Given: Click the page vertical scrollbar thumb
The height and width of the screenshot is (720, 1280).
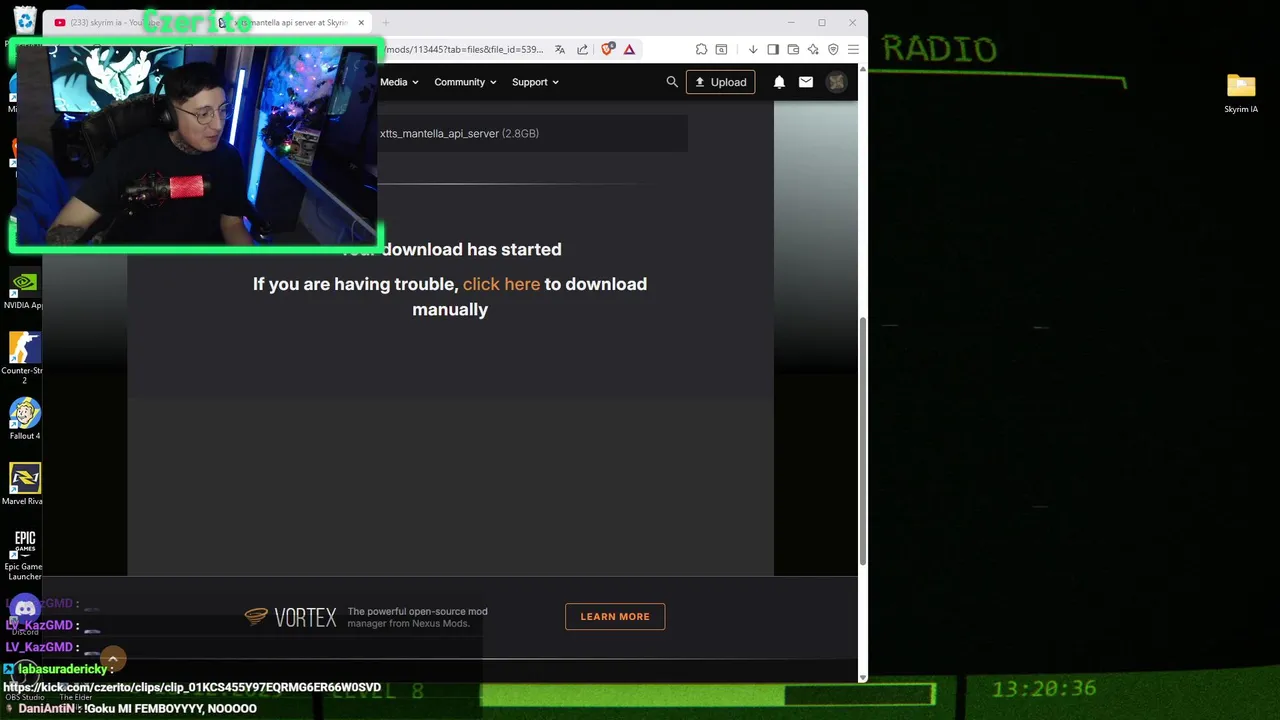Looking at the screenshot, I should tap(863, 442).
